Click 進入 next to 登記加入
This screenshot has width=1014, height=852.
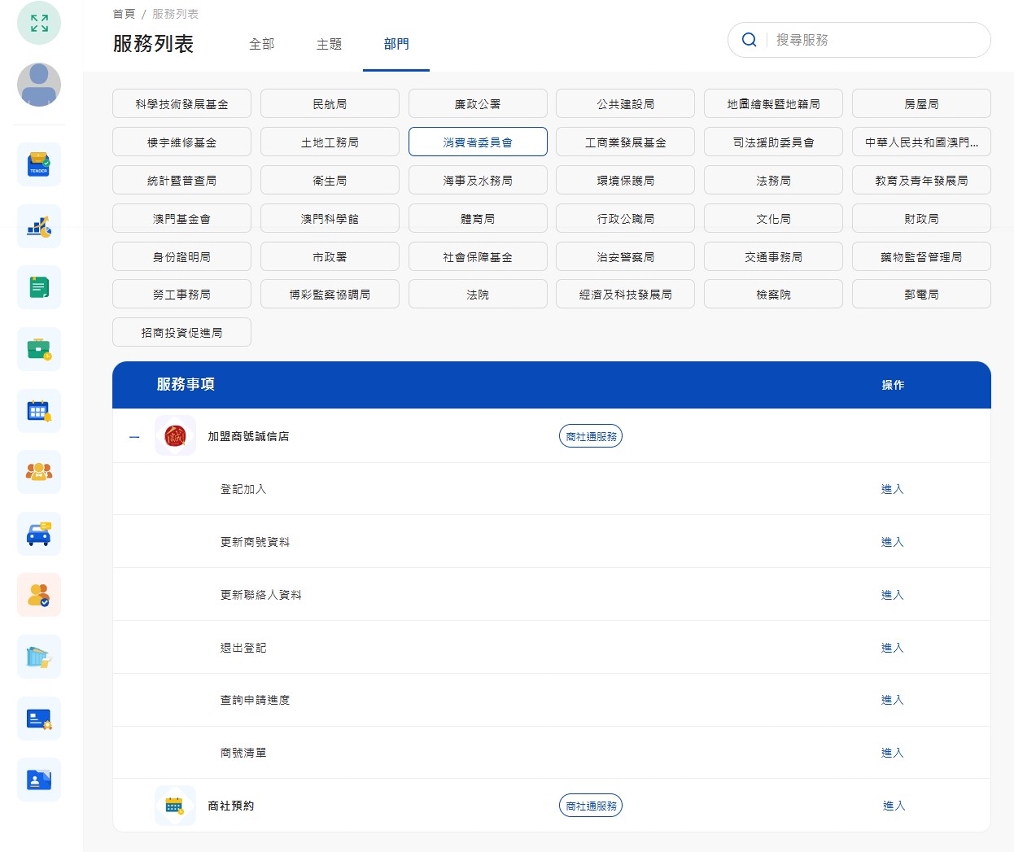pos(891,489)
